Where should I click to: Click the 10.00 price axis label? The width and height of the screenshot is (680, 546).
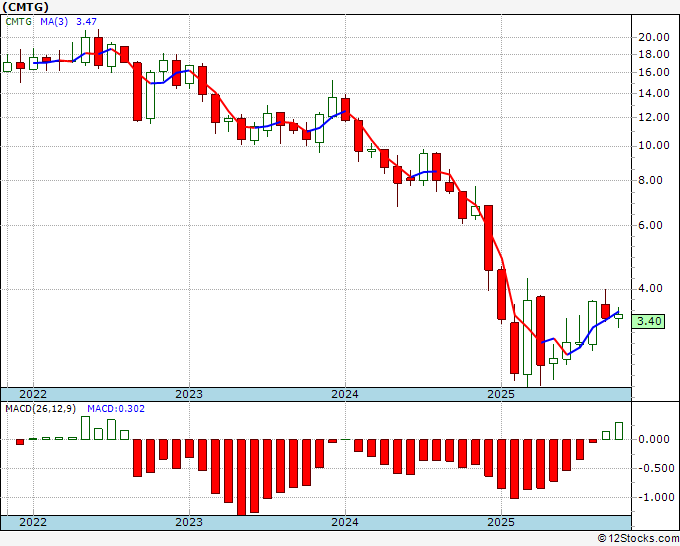pos(654,146)
